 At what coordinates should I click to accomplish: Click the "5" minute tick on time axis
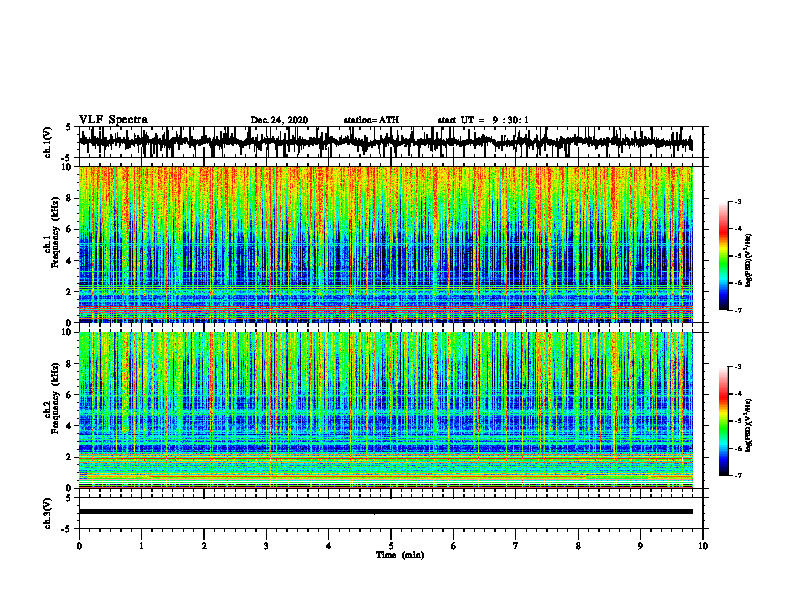[x=391, y=546]
